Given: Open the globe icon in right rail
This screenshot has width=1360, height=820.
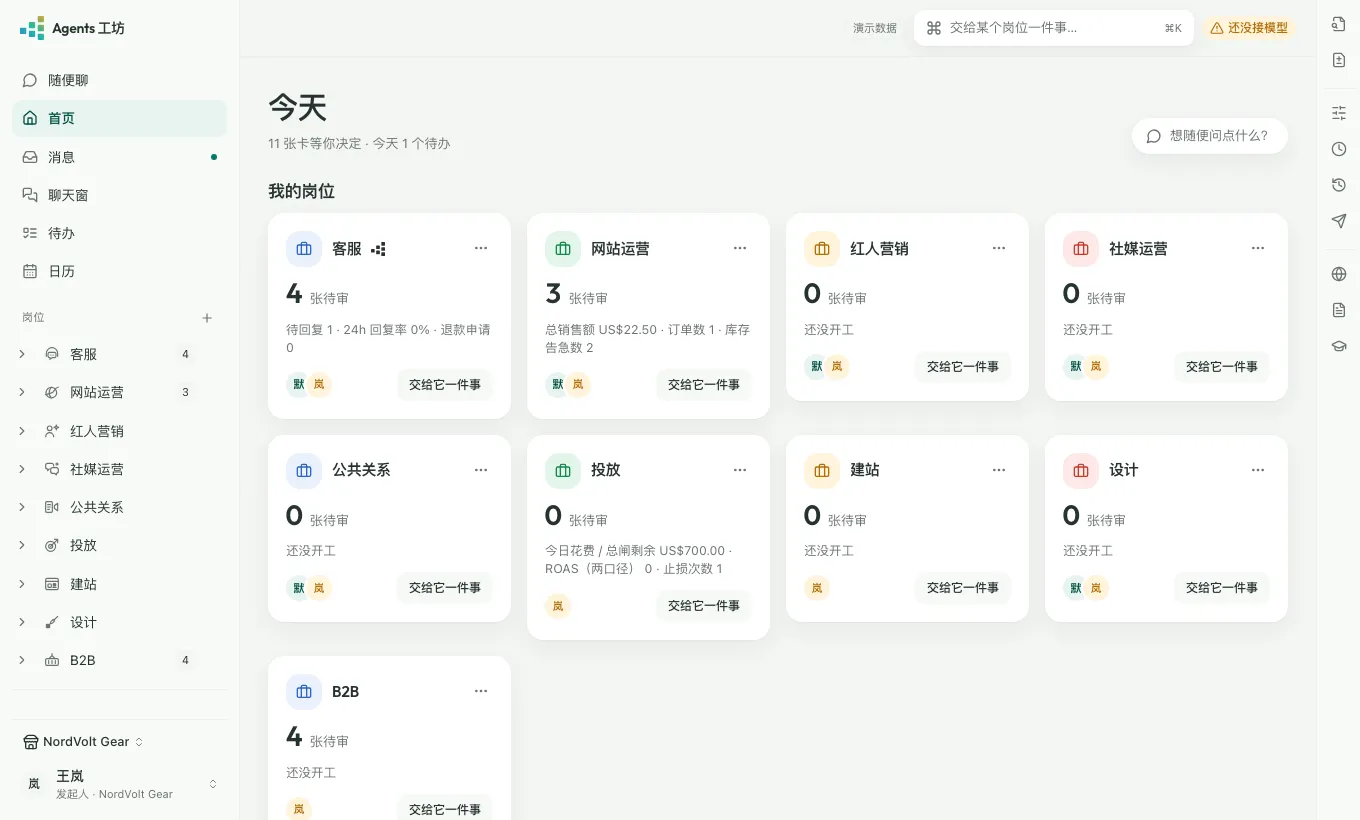Looking at the screenshot, I should [x=1339, y=274].
